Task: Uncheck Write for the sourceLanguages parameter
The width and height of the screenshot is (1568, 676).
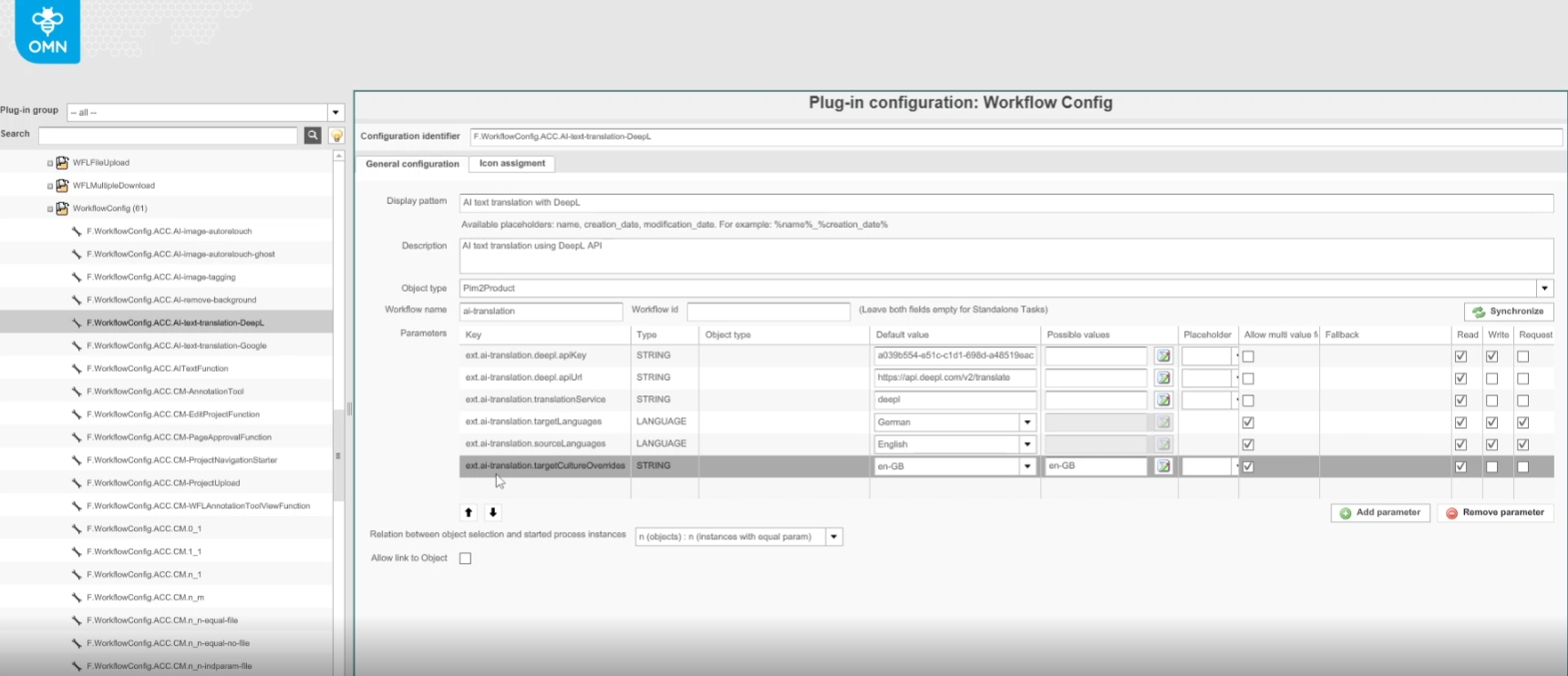Action: pos(1492,445)
